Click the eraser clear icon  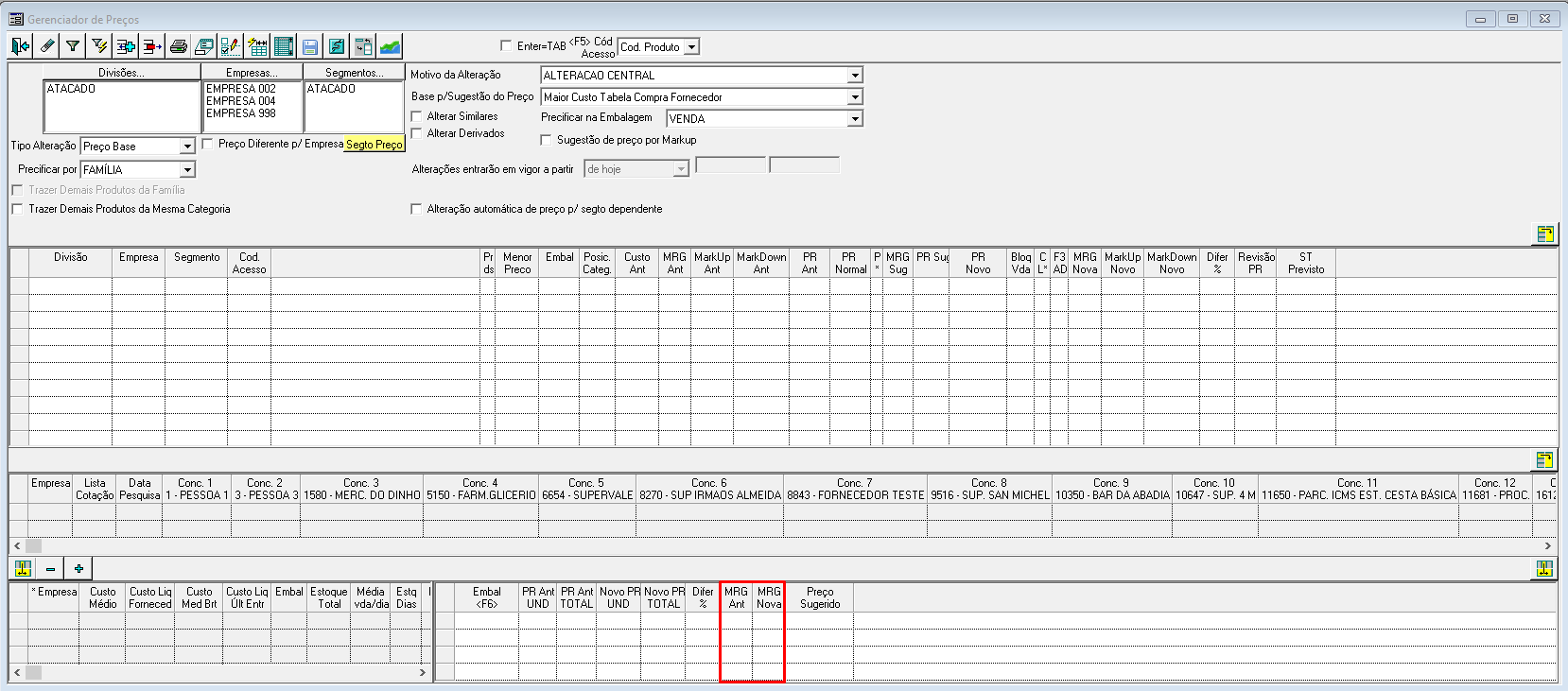click(x=47, y=46)
